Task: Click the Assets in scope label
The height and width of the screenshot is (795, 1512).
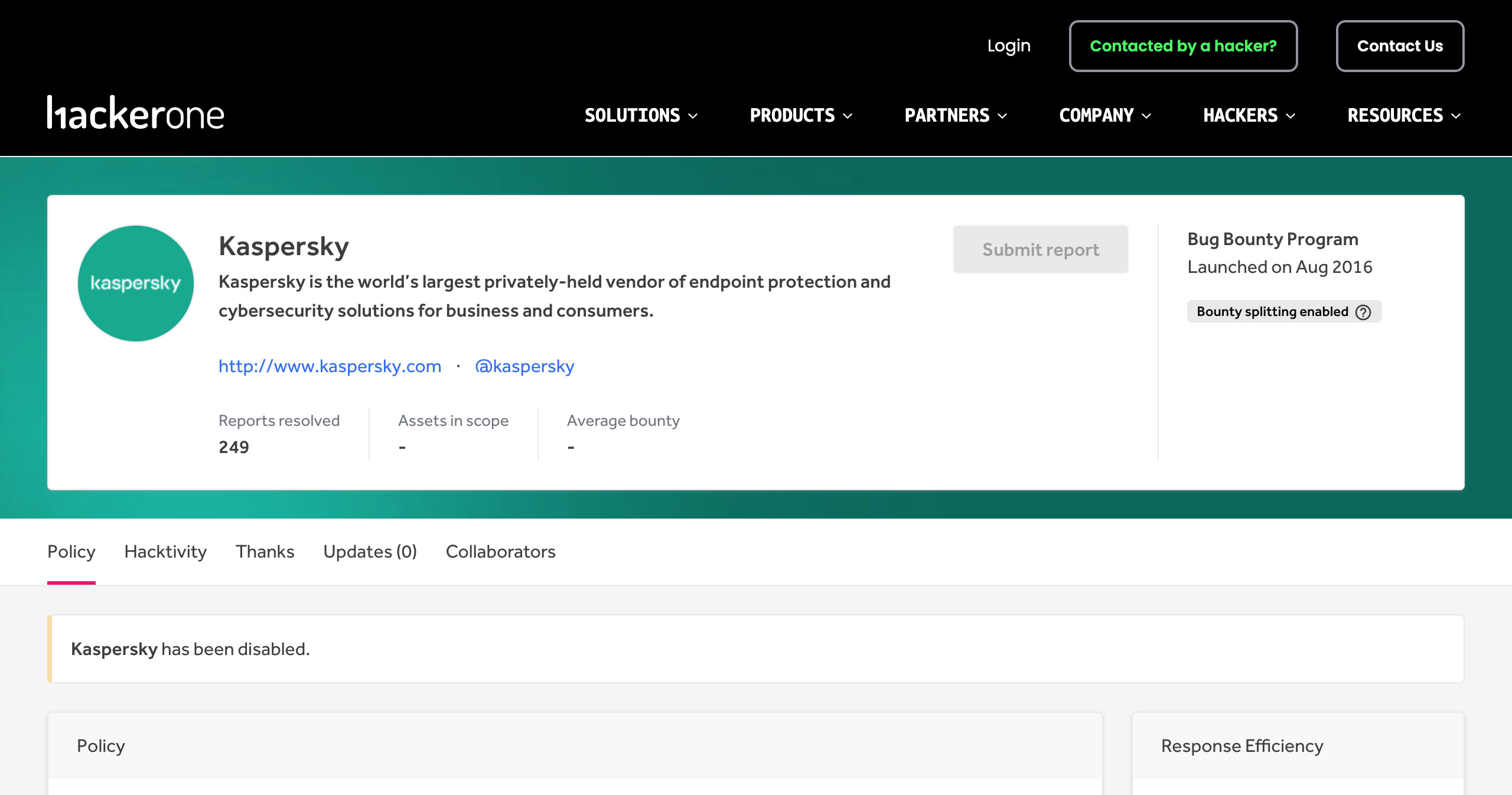Action: (453, 421)
